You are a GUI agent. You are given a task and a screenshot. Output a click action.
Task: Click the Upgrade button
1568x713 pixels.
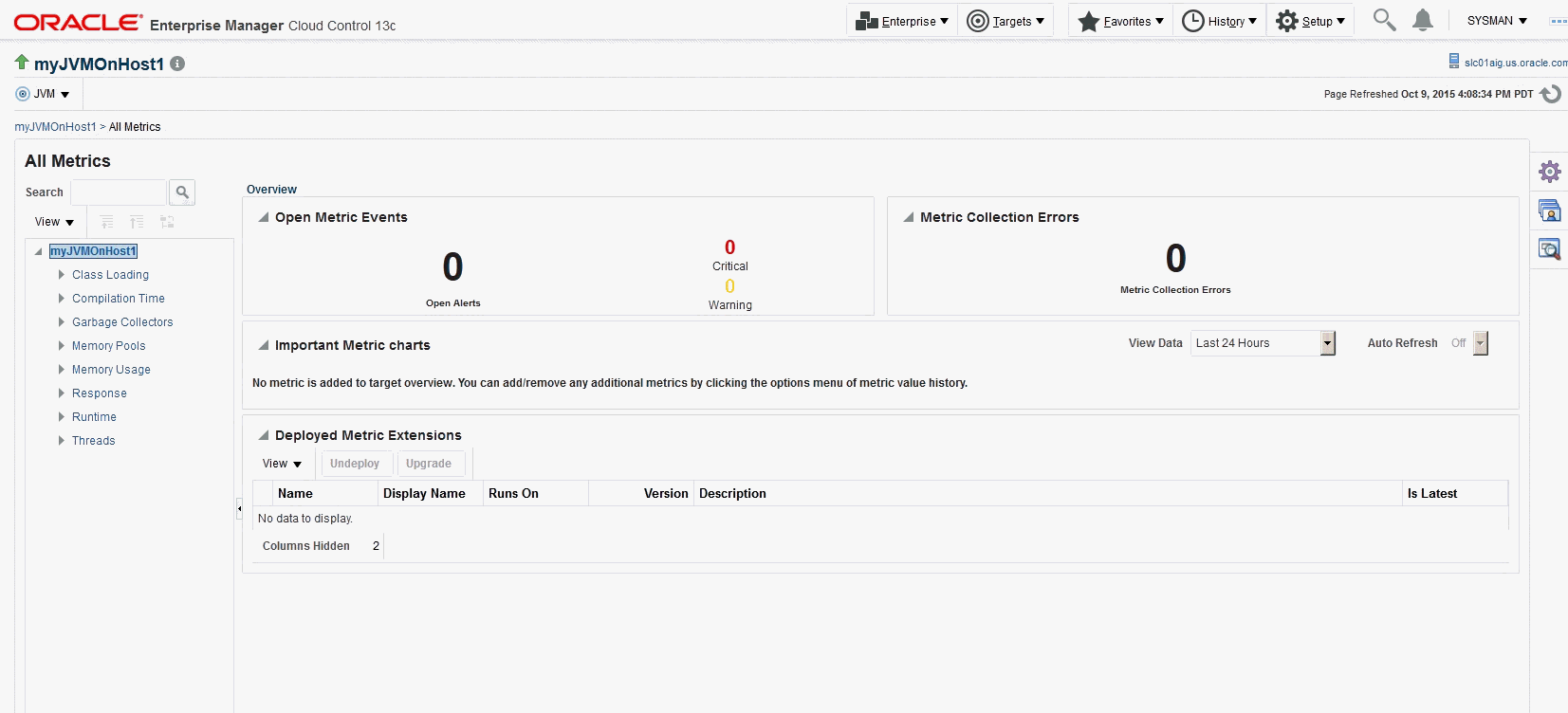click(429, 464)
